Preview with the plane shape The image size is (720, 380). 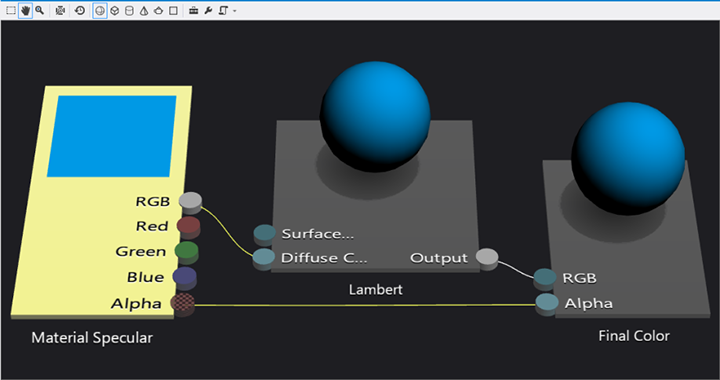[173, 10]
